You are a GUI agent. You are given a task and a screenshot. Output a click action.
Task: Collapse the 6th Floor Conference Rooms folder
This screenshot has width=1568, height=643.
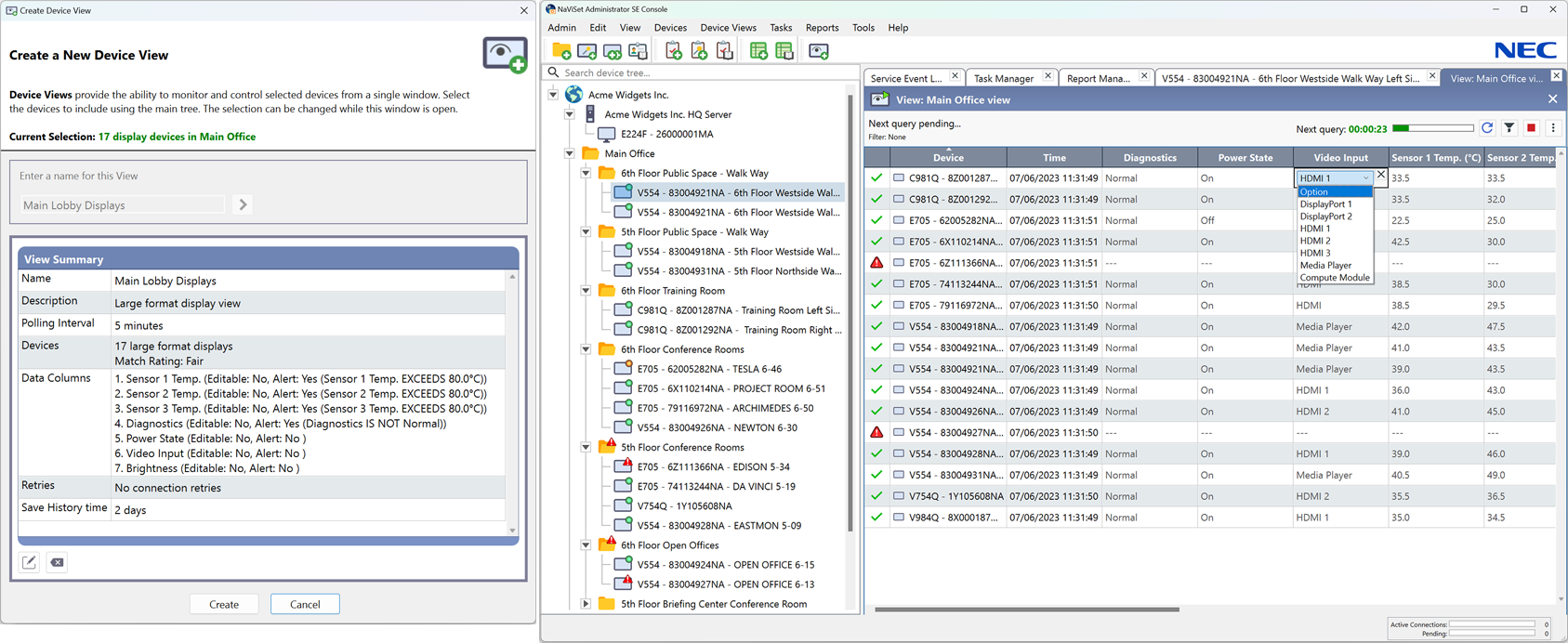586,349
